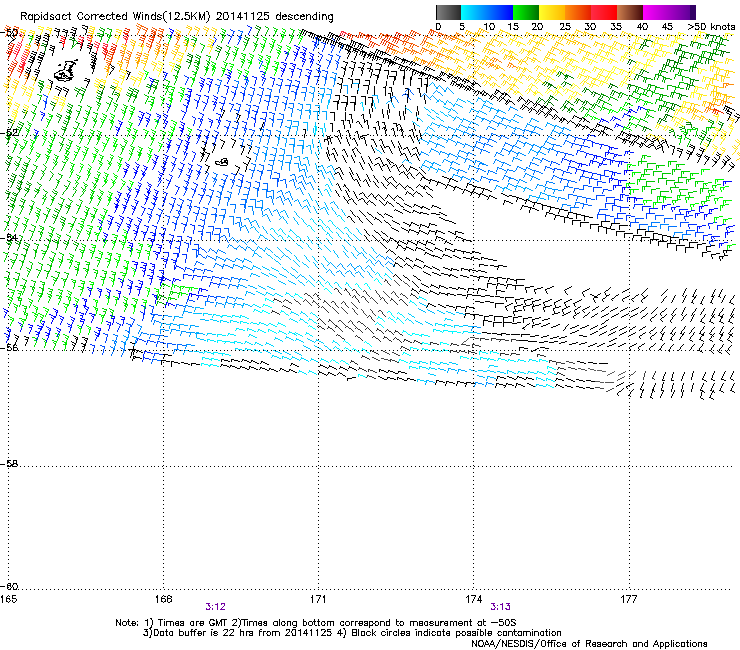Click the small island outline near -52.5 latitude

pyautogui.click(x=222, y=162)
